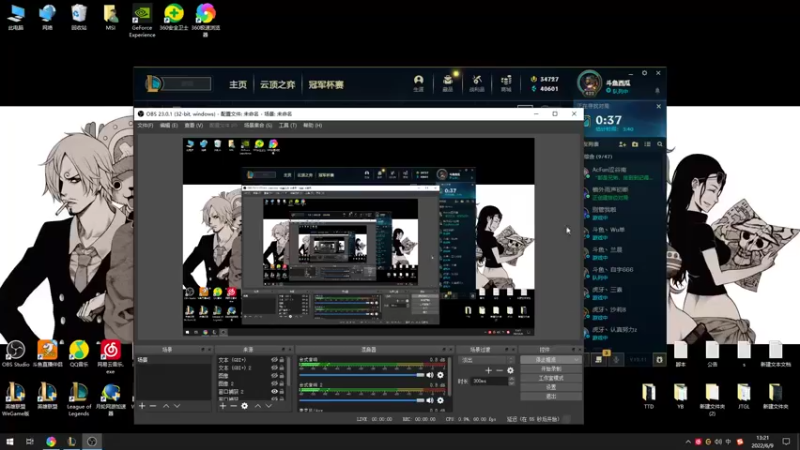Image resolution: width=800 pixels, height=450 pixels.
Task: Click 工作室模式 button in OBS controls
Action: [x=551, y=378]
